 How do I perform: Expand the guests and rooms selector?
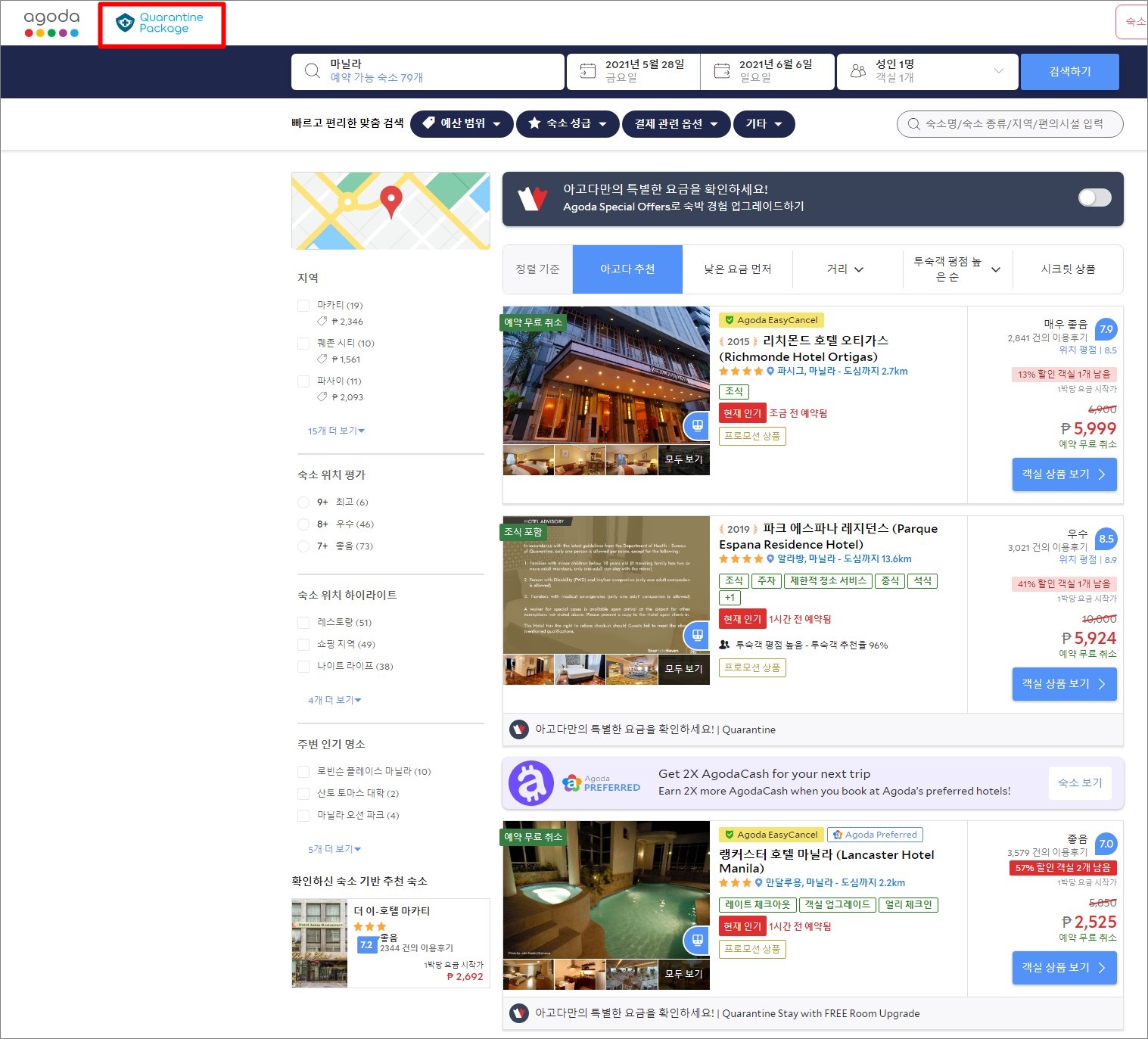pyautogui.click(x=928, y=71)
